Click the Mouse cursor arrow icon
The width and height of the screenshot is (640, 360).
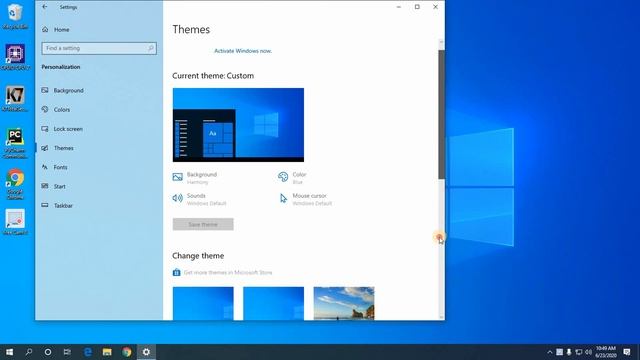[x=283, y=198]
